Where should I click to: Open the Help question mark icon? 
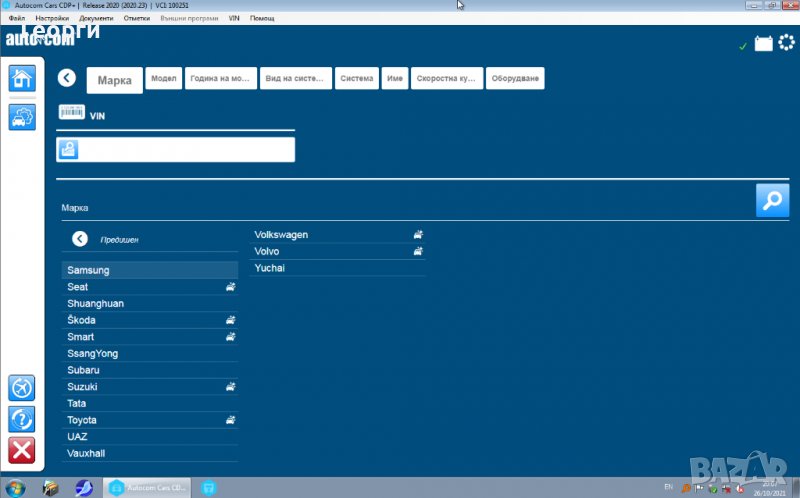point(22,418)
